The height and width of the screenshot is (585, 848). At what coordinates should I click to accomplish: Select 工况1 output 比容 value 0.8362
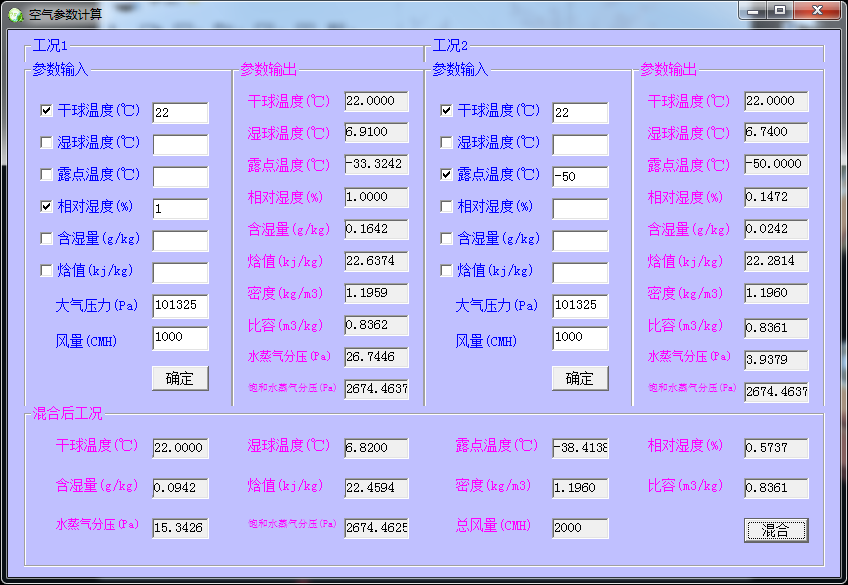pos(376,325)
